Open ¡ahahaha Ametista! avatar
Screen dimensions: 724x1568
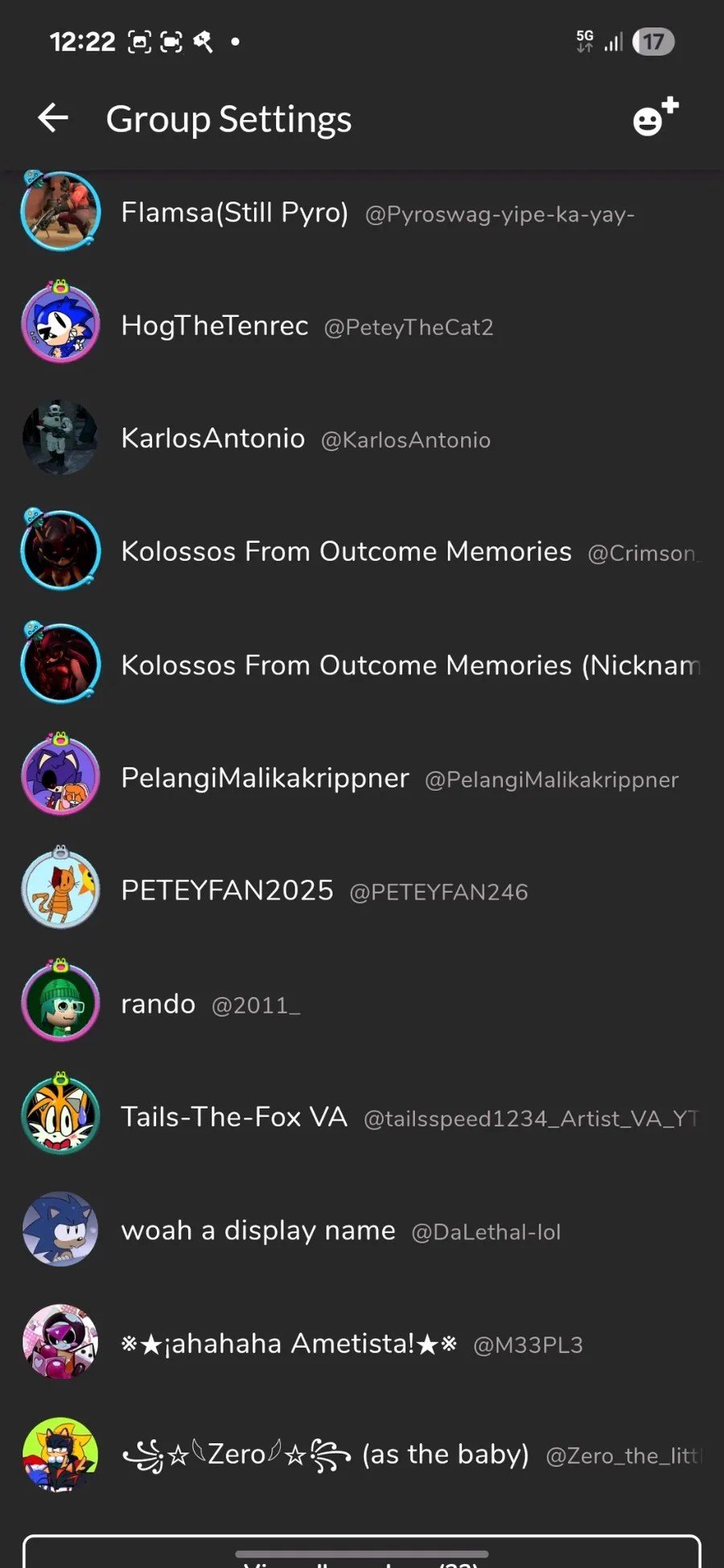60,1342
